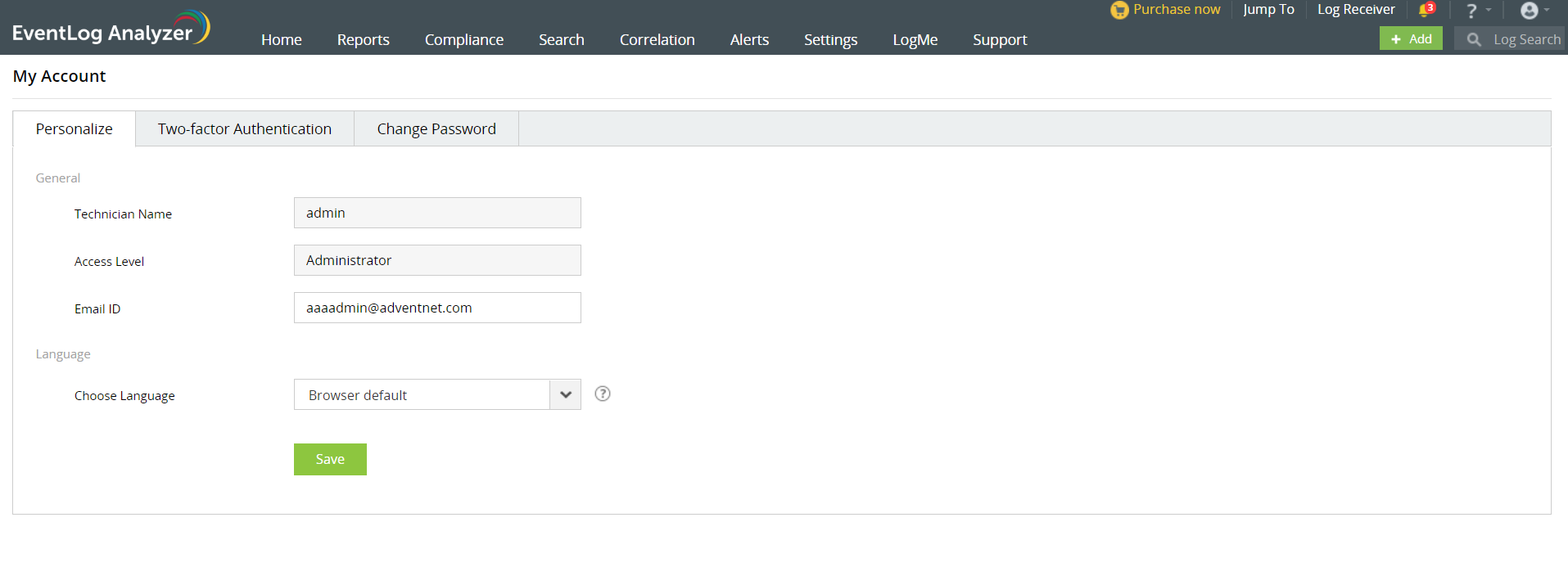This screenshot has height=567, width=1568.
Task: Click the Choose Language label
Action: (x=124, y=396)
